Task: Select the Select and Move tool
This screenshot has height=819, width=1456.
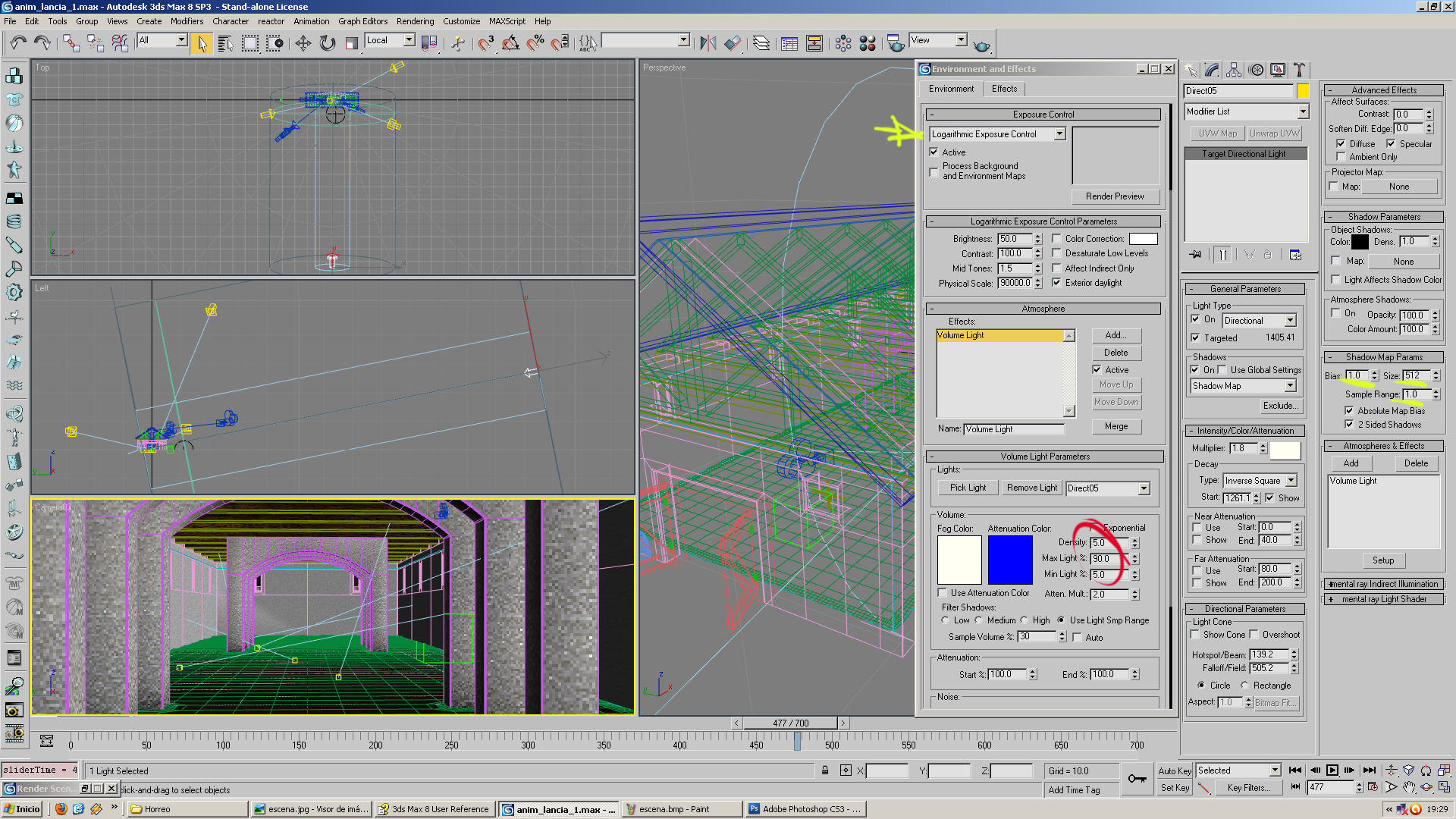Action: (303, 43)
